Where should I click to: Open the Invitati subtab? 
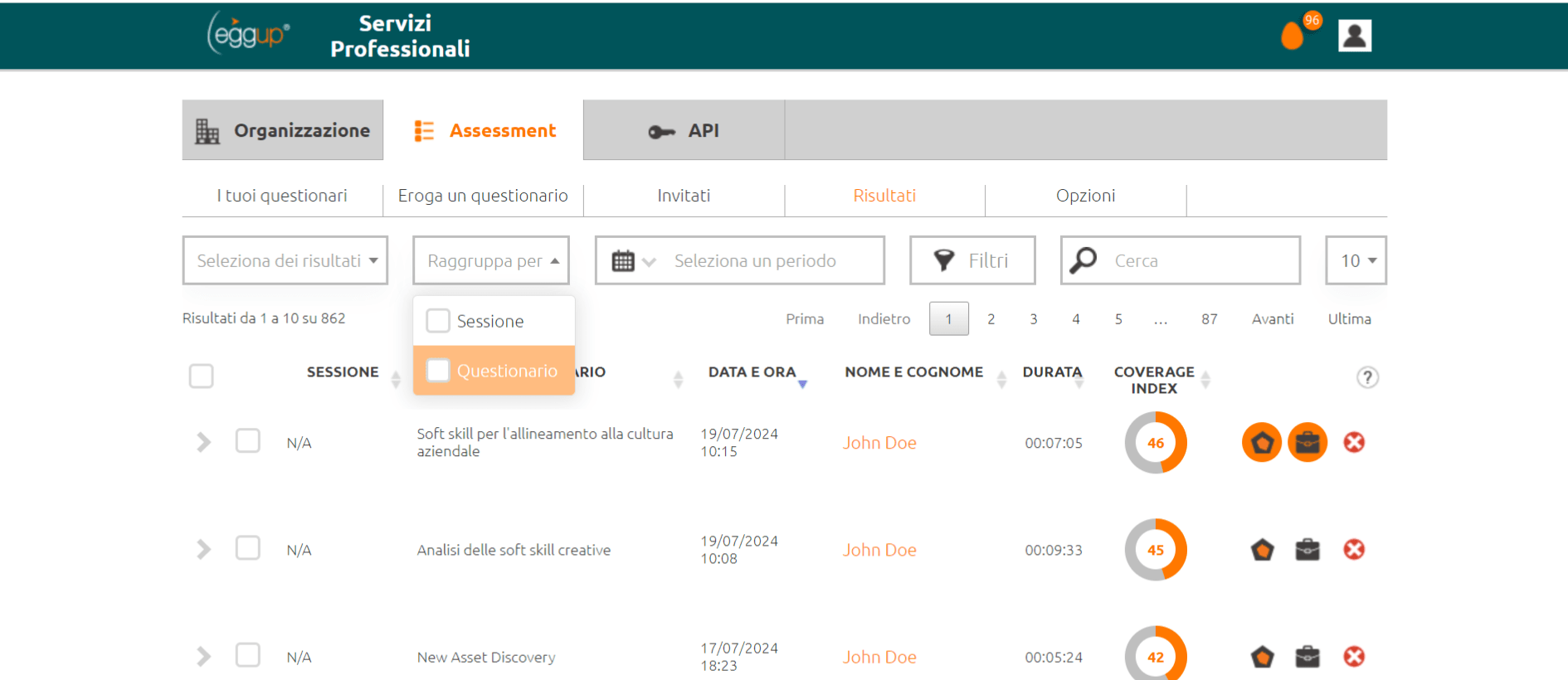click(684, 196)
